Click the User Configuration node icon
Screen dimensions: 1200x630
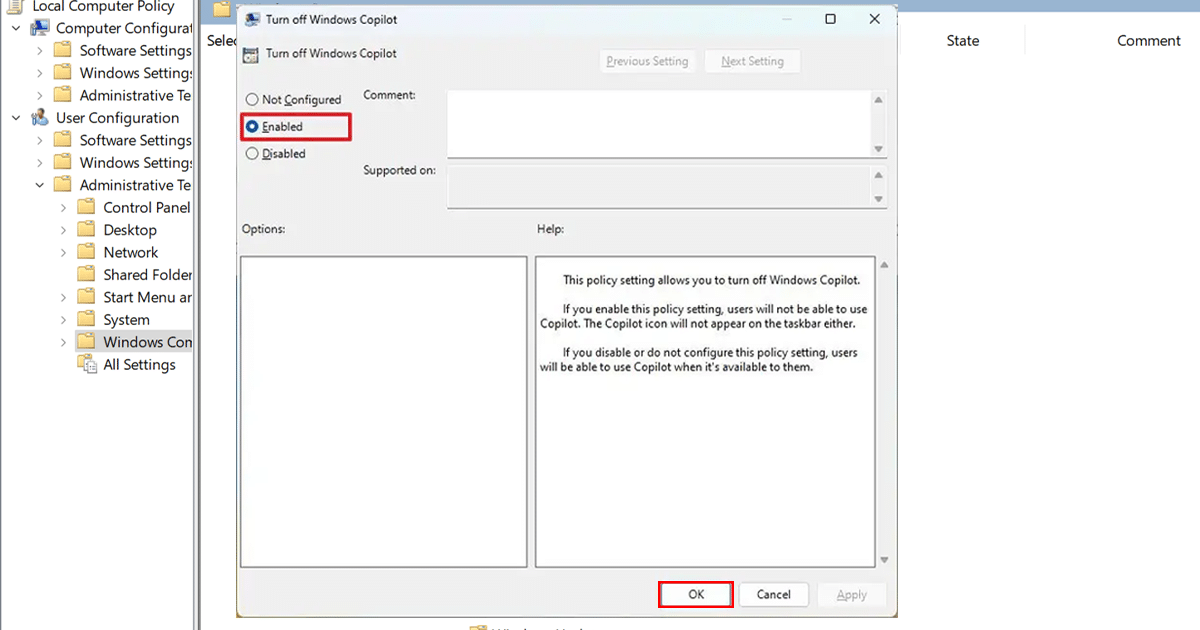[40, 118]
